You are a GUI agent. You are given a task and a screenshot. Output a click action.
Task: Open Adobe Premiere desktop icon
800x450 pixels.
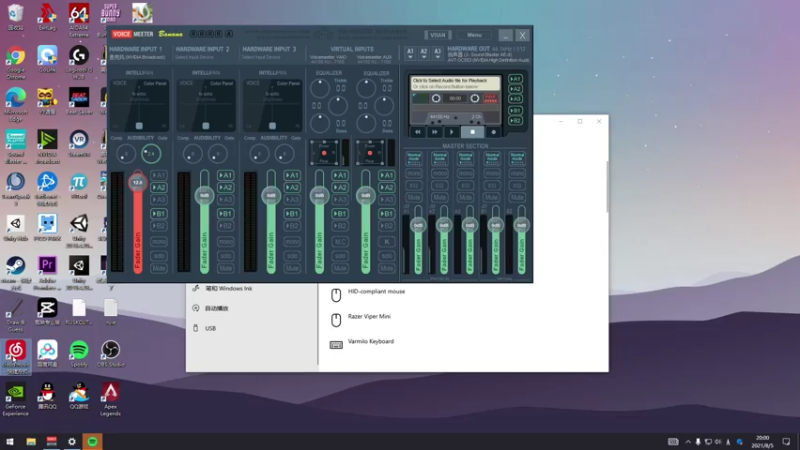47,273
